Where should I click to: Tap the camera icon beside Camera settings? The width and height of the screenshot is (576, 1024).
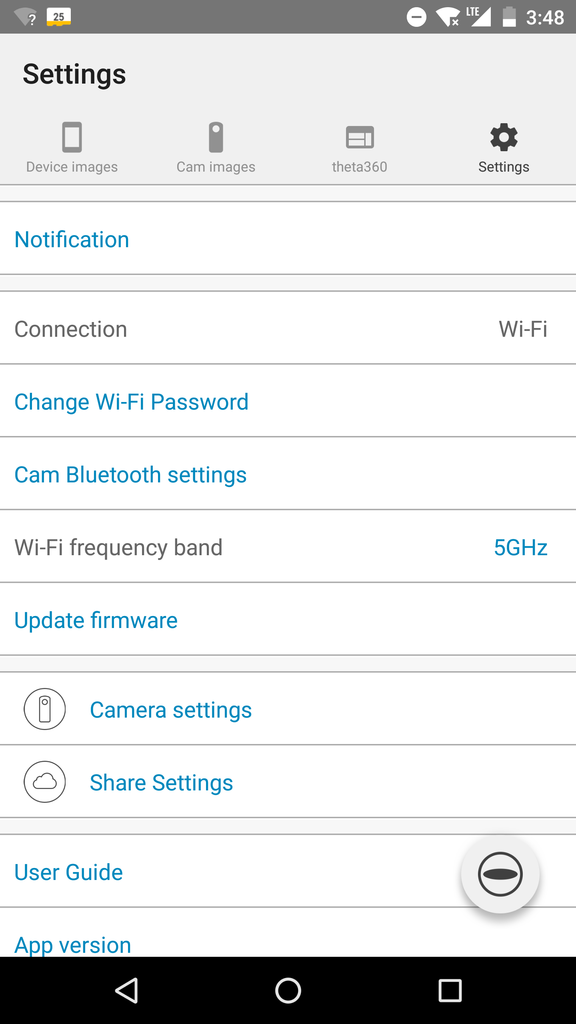(44, 709)
